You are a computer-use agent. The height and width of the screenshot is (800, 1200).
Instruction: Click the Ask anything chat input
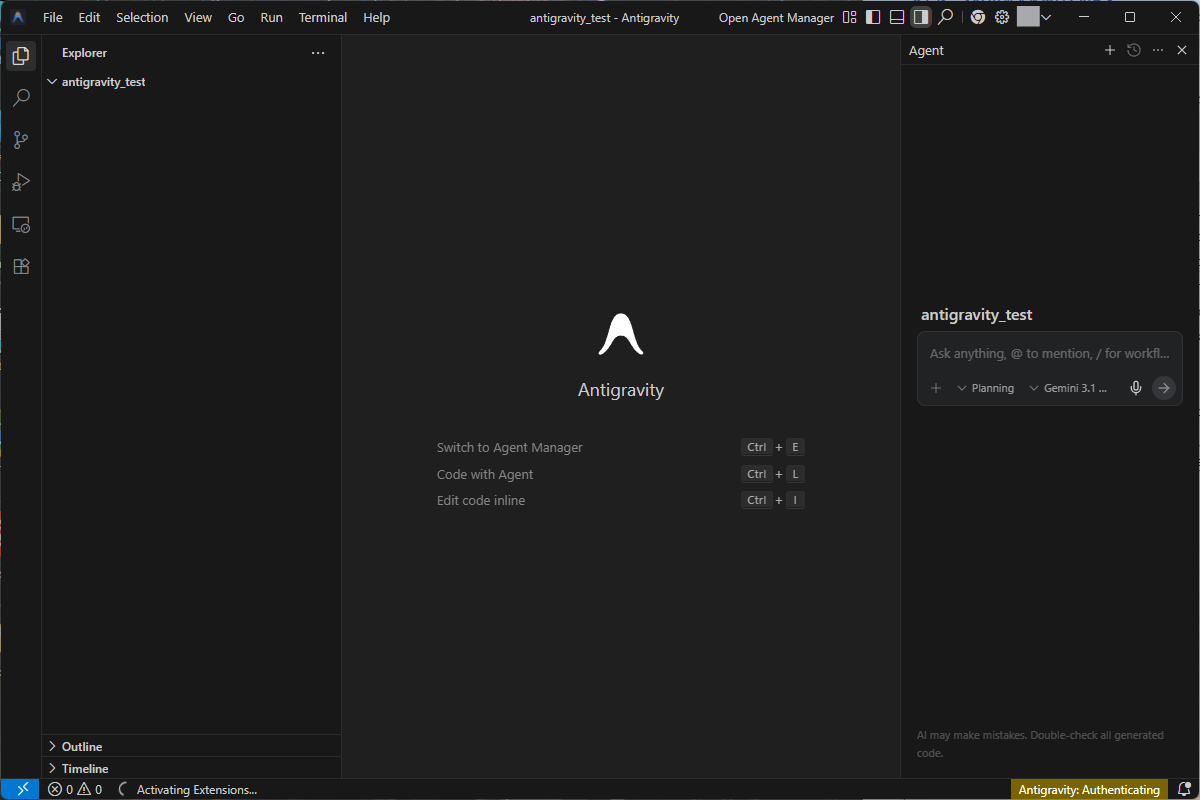click(1049, 354)
